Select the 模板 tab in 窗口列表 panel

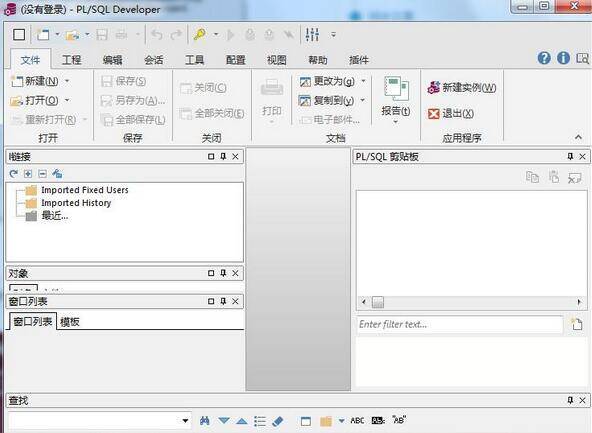[x=69, y=322]
